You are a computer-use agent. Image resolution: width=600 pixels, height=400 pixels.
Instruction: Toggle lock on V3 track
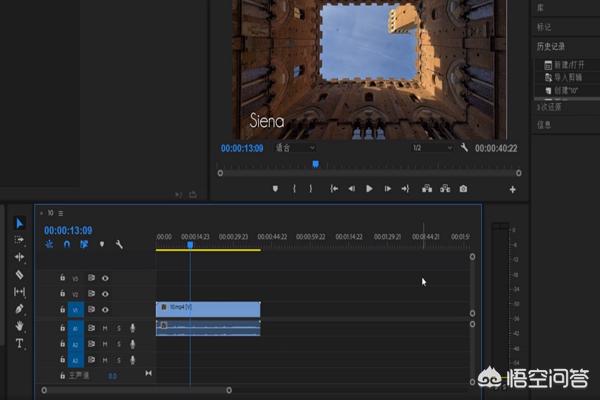[x=62, y=278]
